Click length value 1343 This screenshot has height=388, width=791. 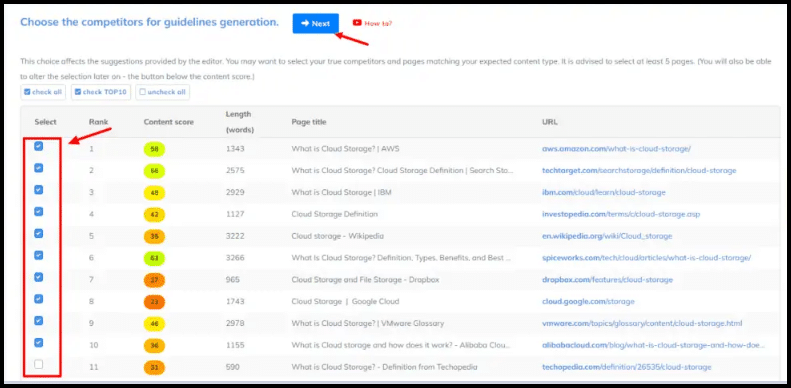pos(235,149)
